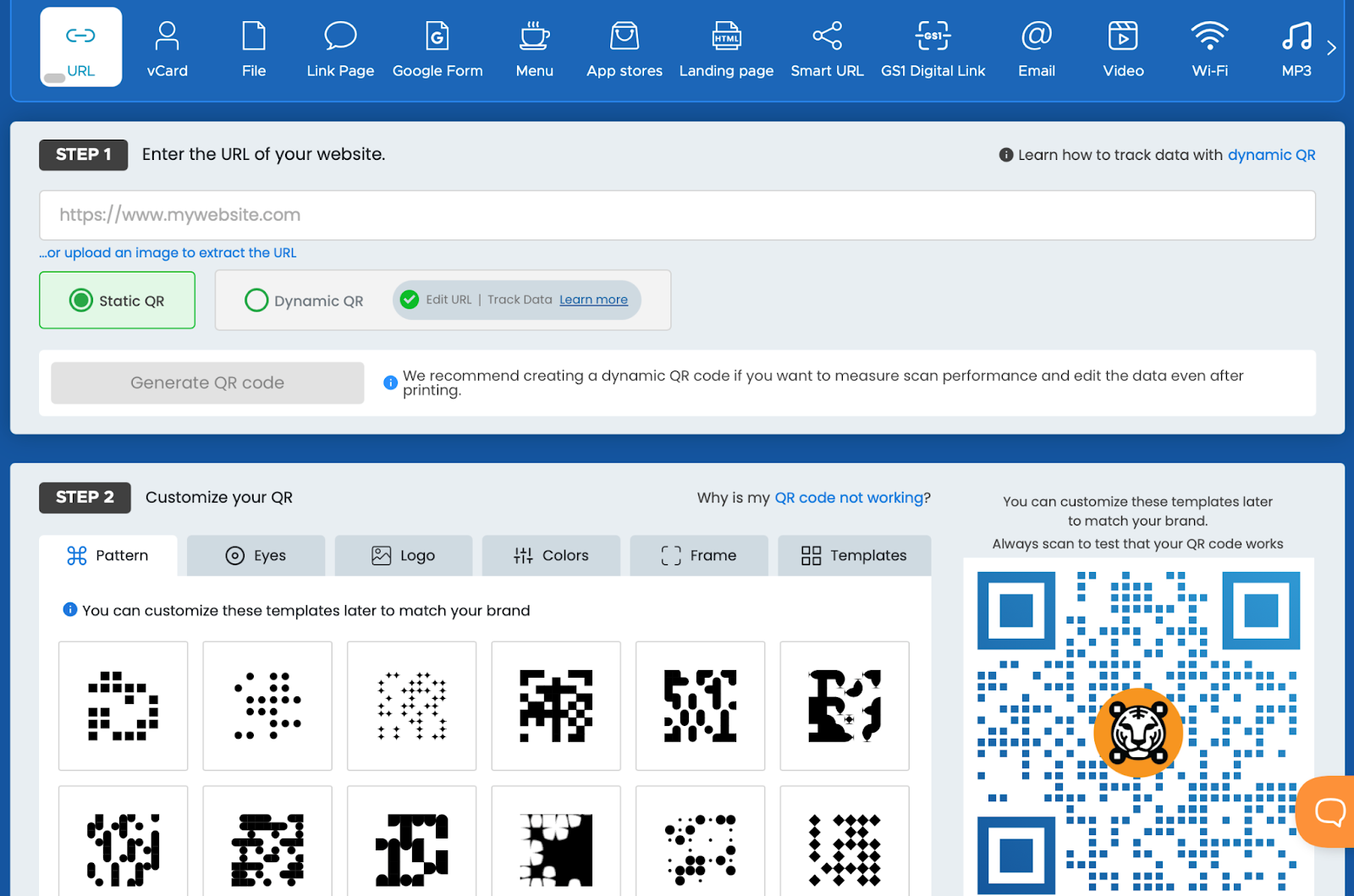Choose the Video QR type
The image size is (1354, 896).
(1123, 49)
